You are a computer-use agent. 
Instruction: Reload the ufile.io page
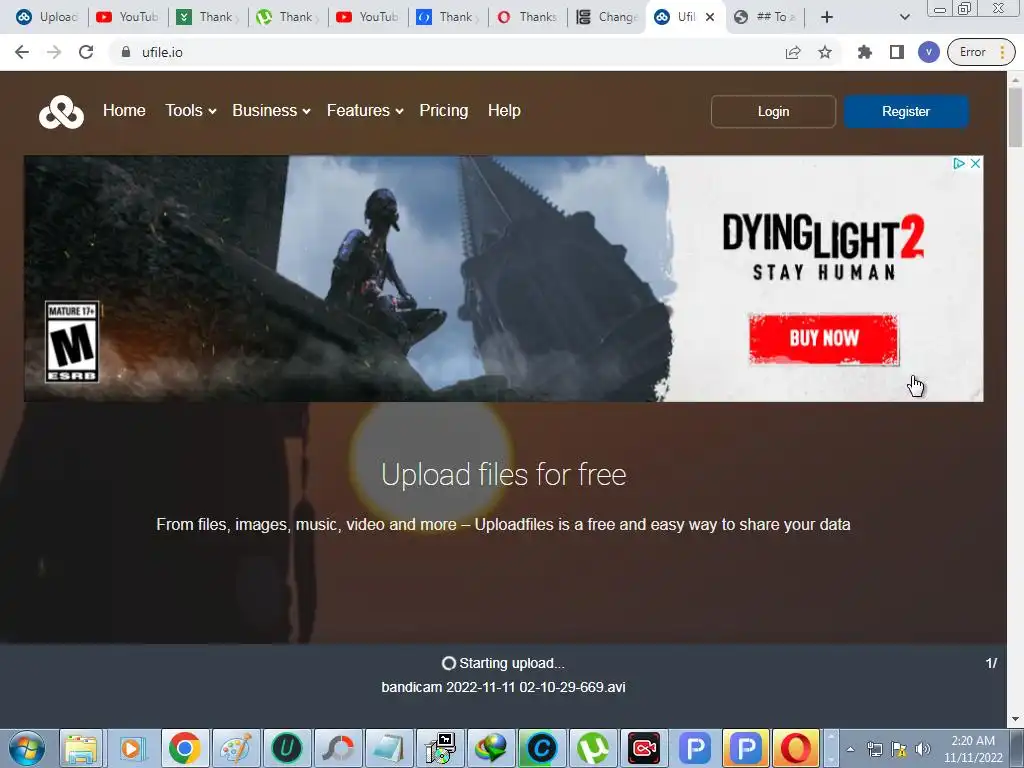coord(86,52)
